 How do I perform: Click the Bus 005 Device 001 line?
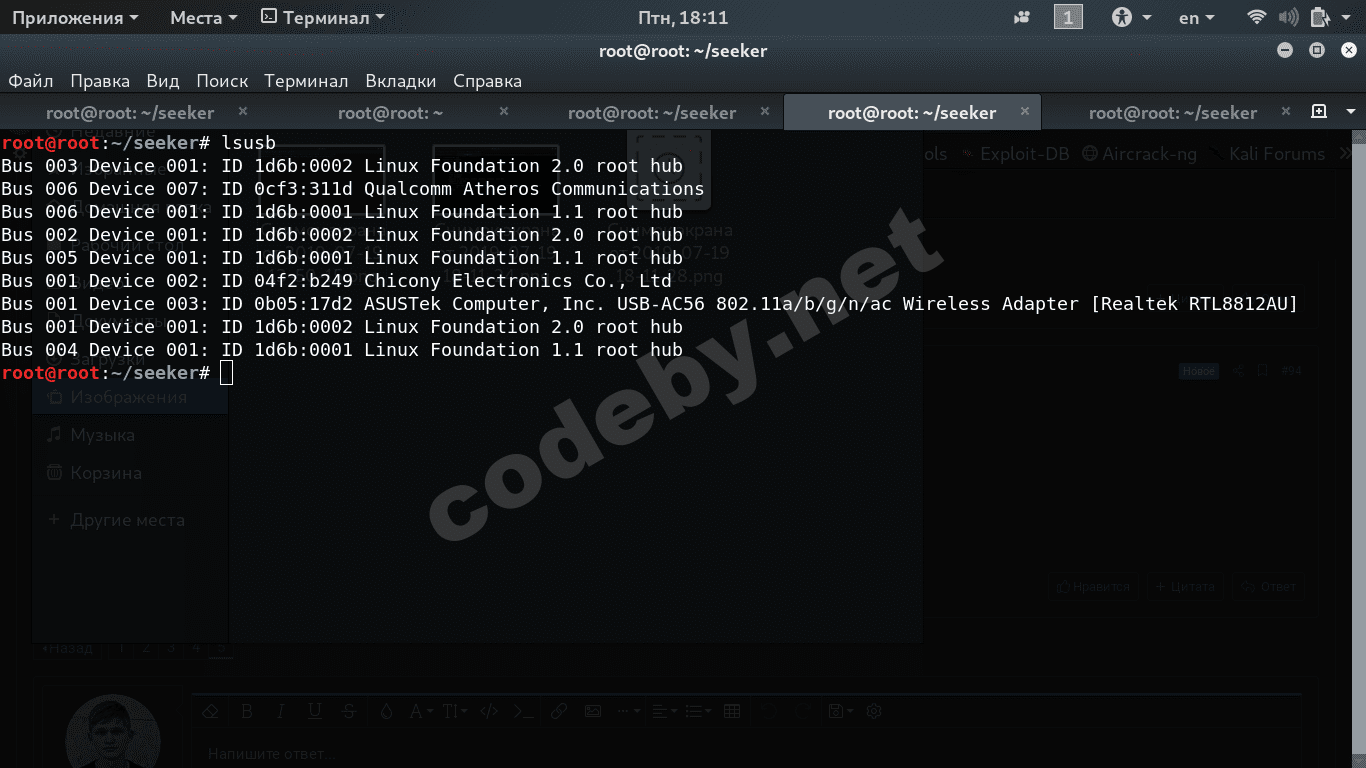coord(342,258)
